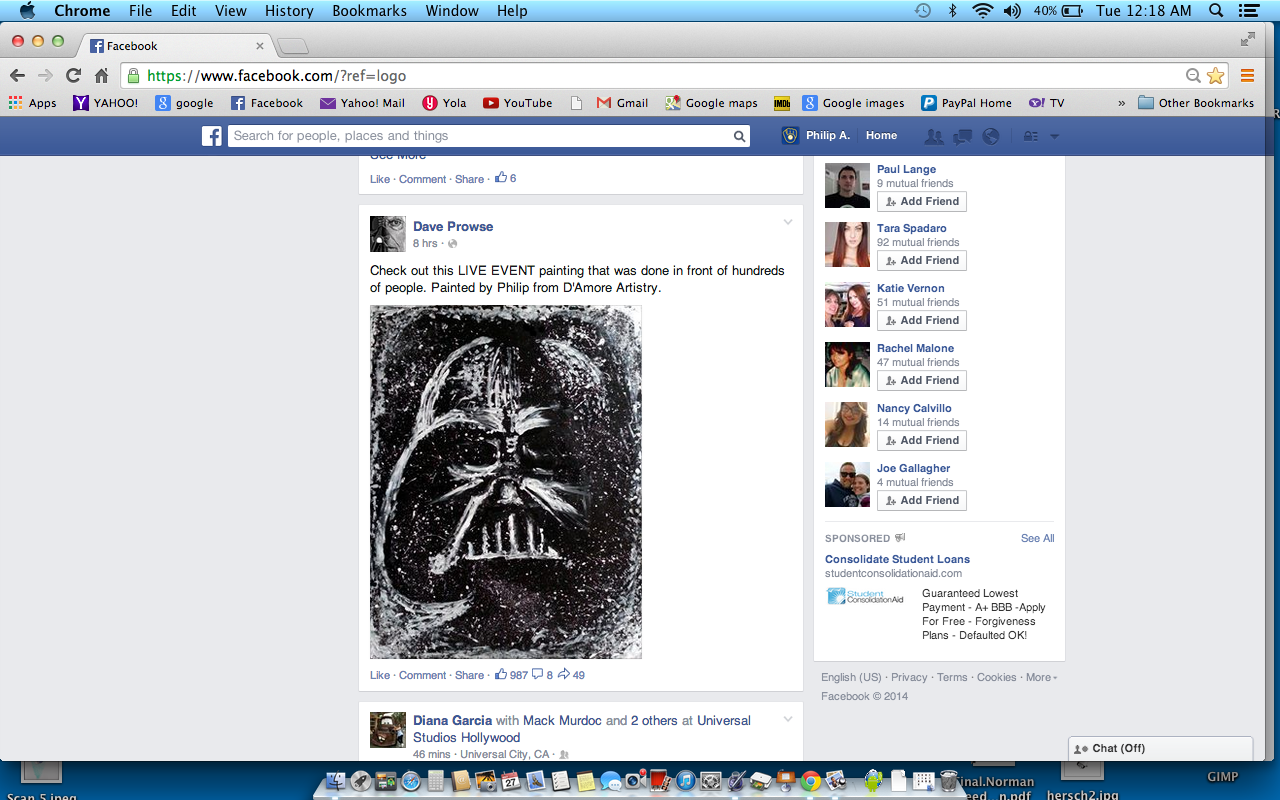Open the privacy shortcuts lock icon
This screenshot has height=800, width=1280.
click(1031, 136)
